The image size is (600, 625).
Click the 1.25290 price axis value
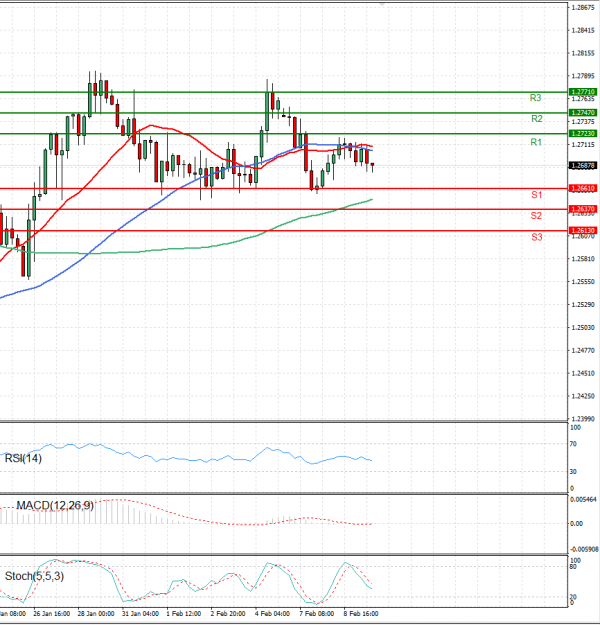tap(583, 305)
